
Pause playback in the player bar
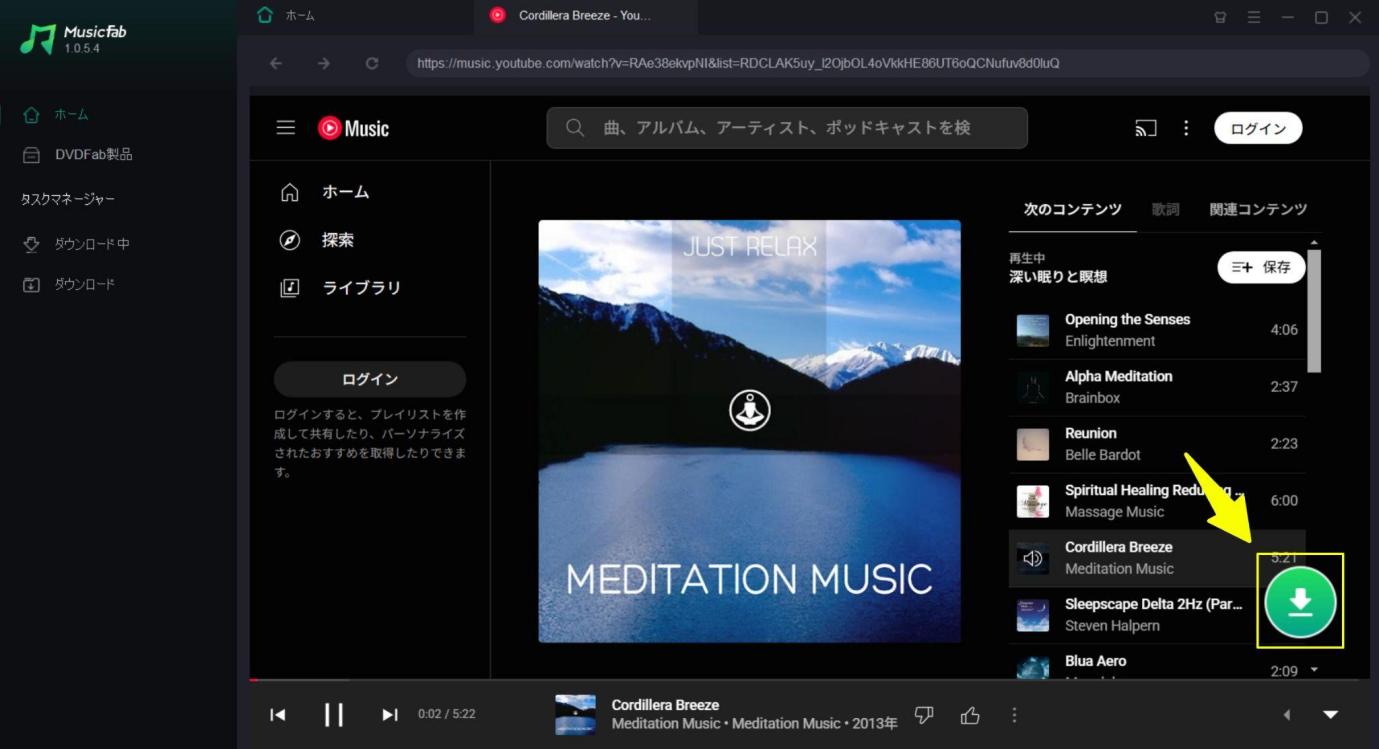(334, 714)
